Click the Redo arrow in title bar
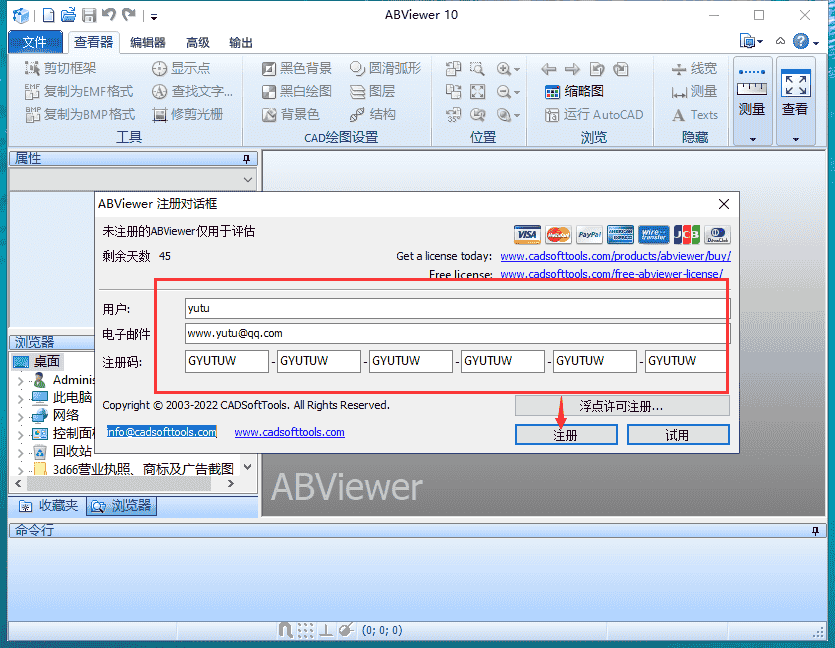 tap(129, 14)
